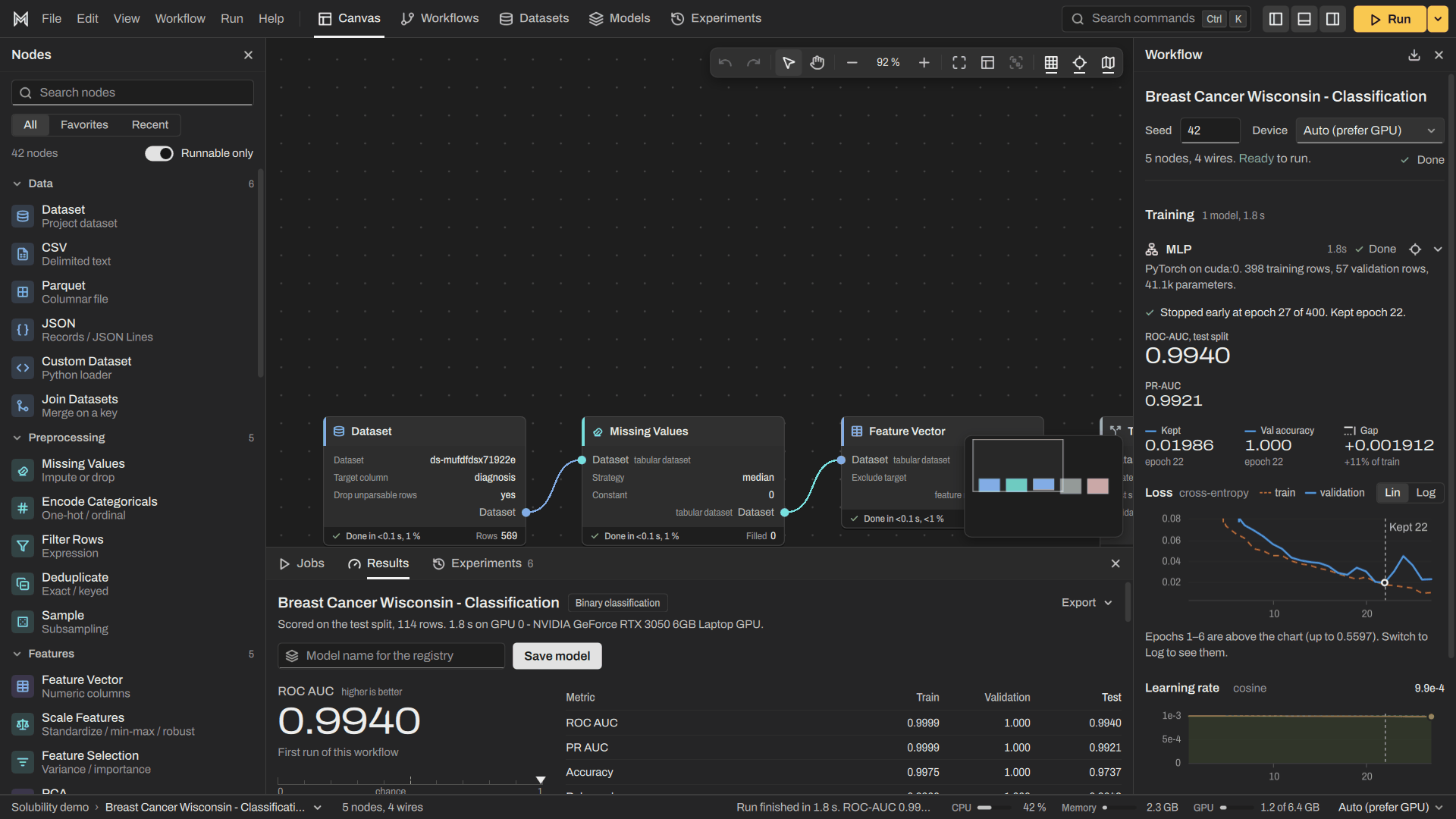Download workflow from Workflow panel header
This screenshot has width=1456, height=819.
(1414, 55)
